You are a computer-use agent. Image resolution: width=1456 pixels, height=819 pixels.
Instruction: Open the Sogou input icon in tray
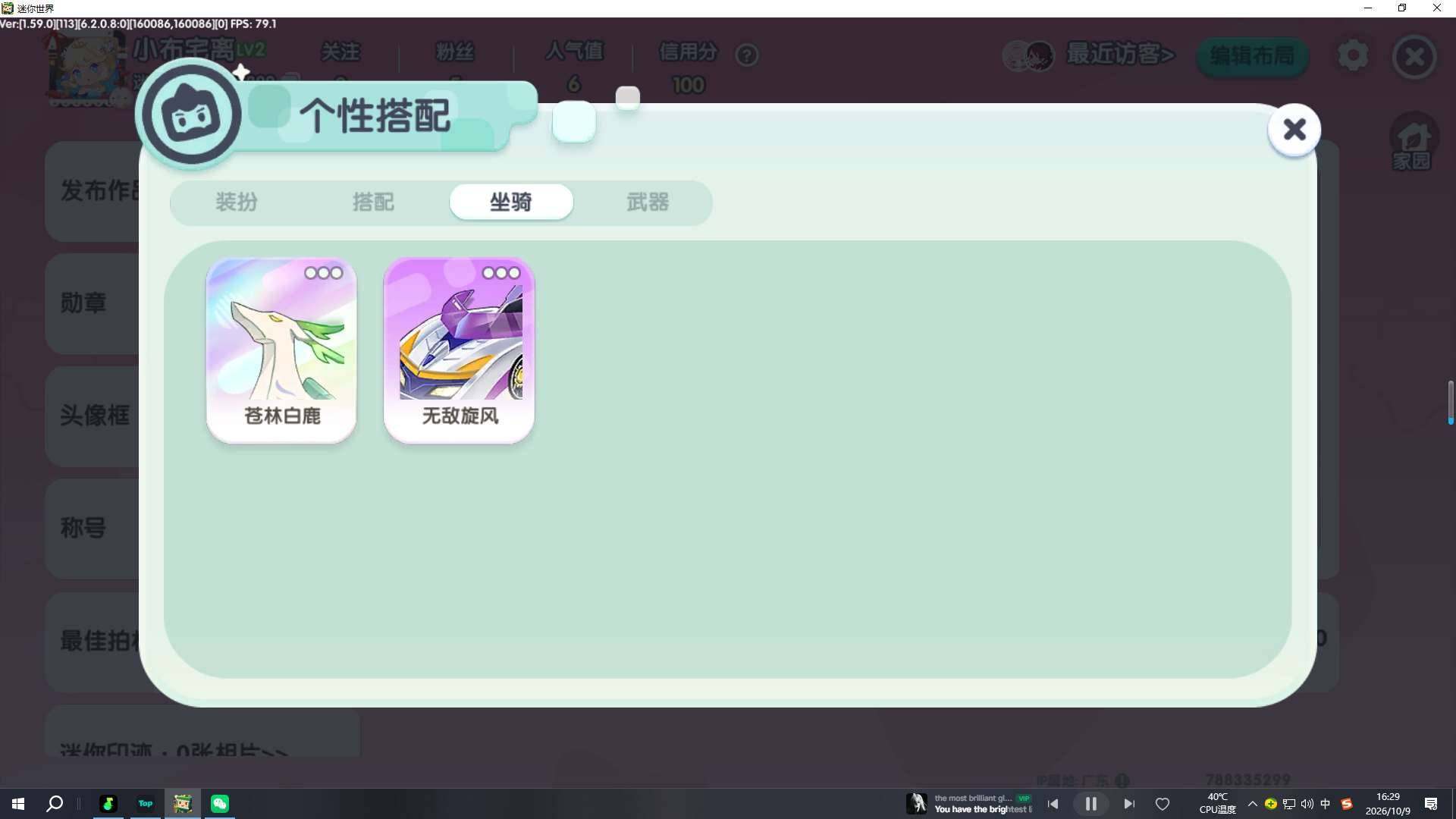click(x=1347, y=804)
